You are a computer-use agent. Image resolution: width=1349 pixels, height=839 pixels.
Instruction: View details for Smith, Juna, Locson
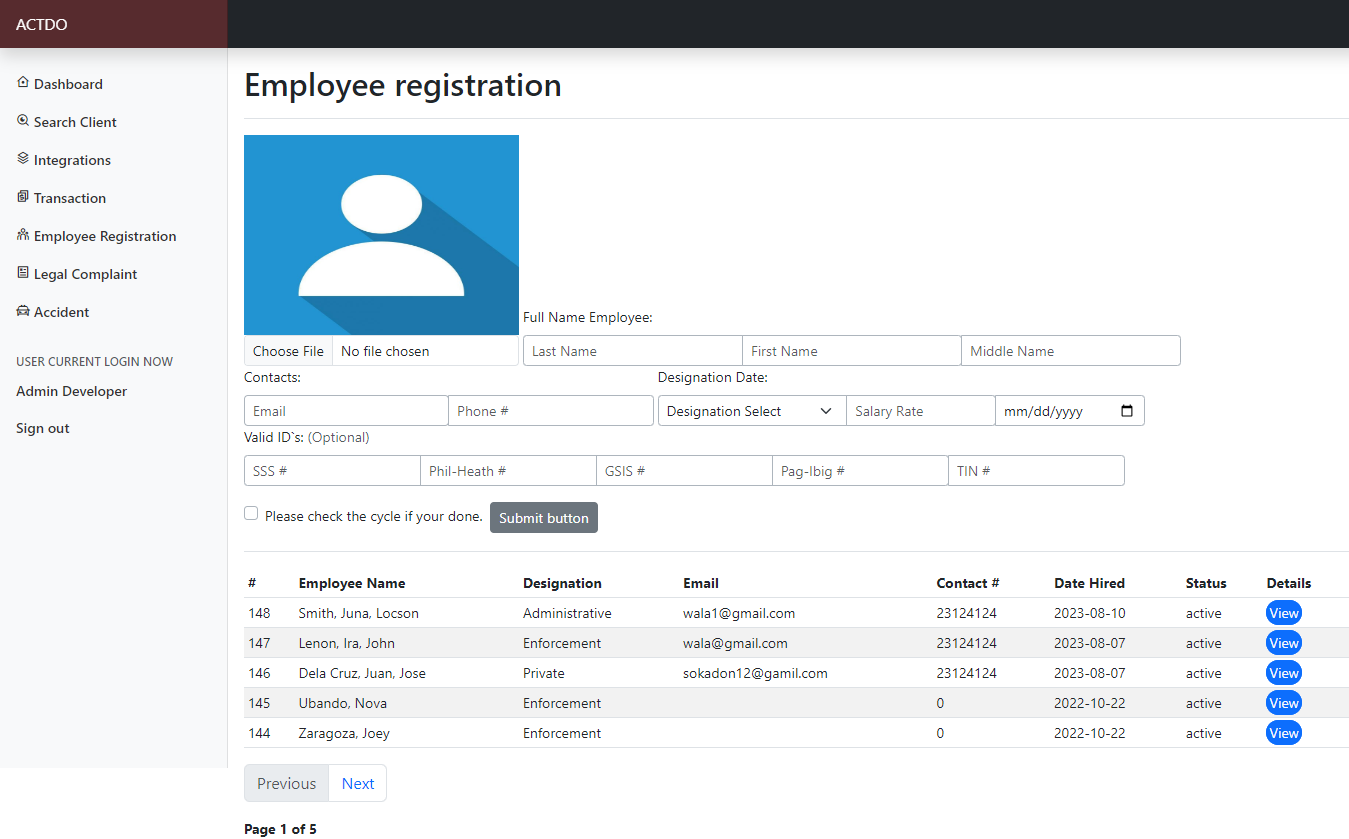(1283, 613)
